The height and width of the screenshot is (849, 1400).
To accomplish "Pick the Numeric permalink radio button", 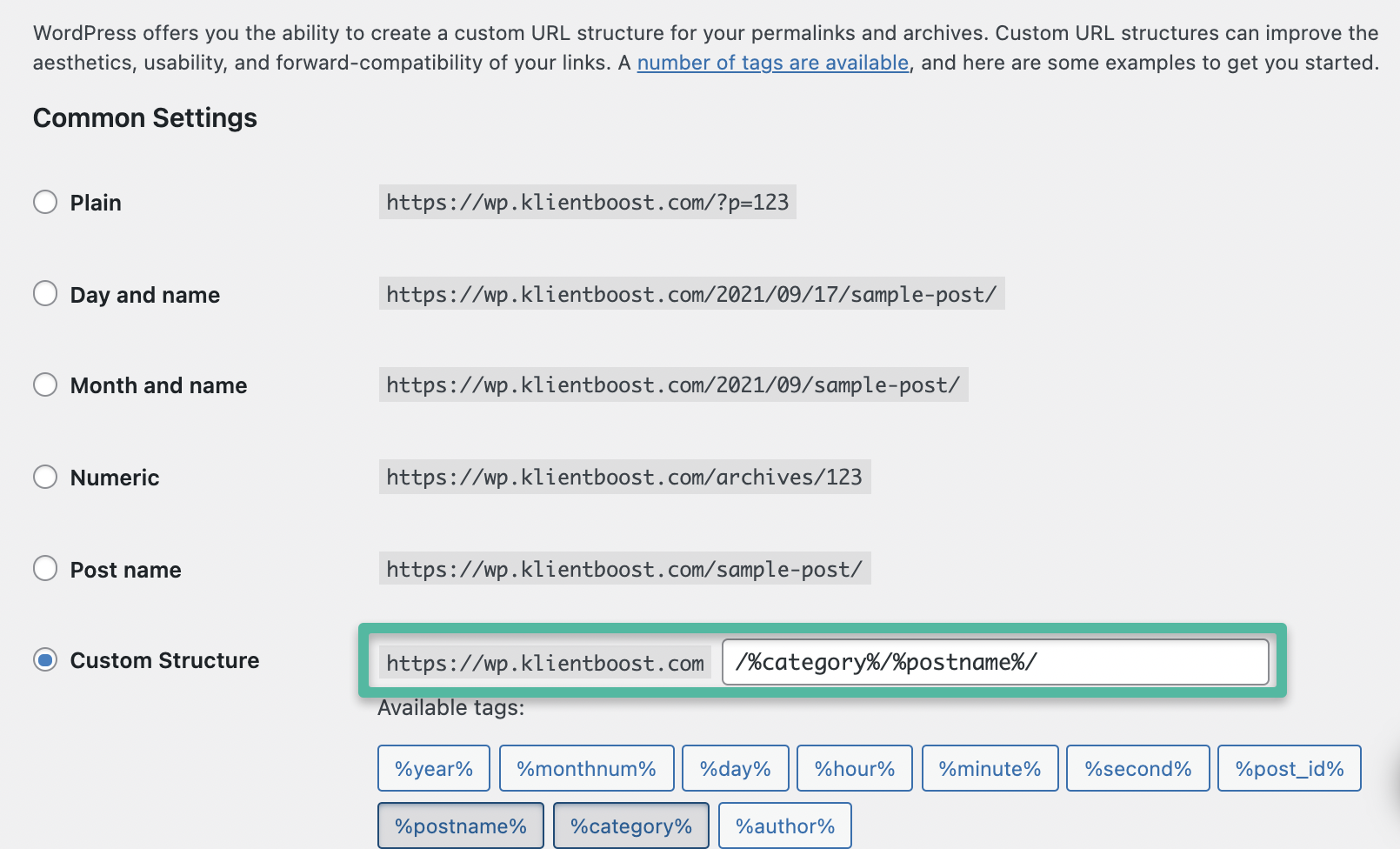I will click(45, 477).
